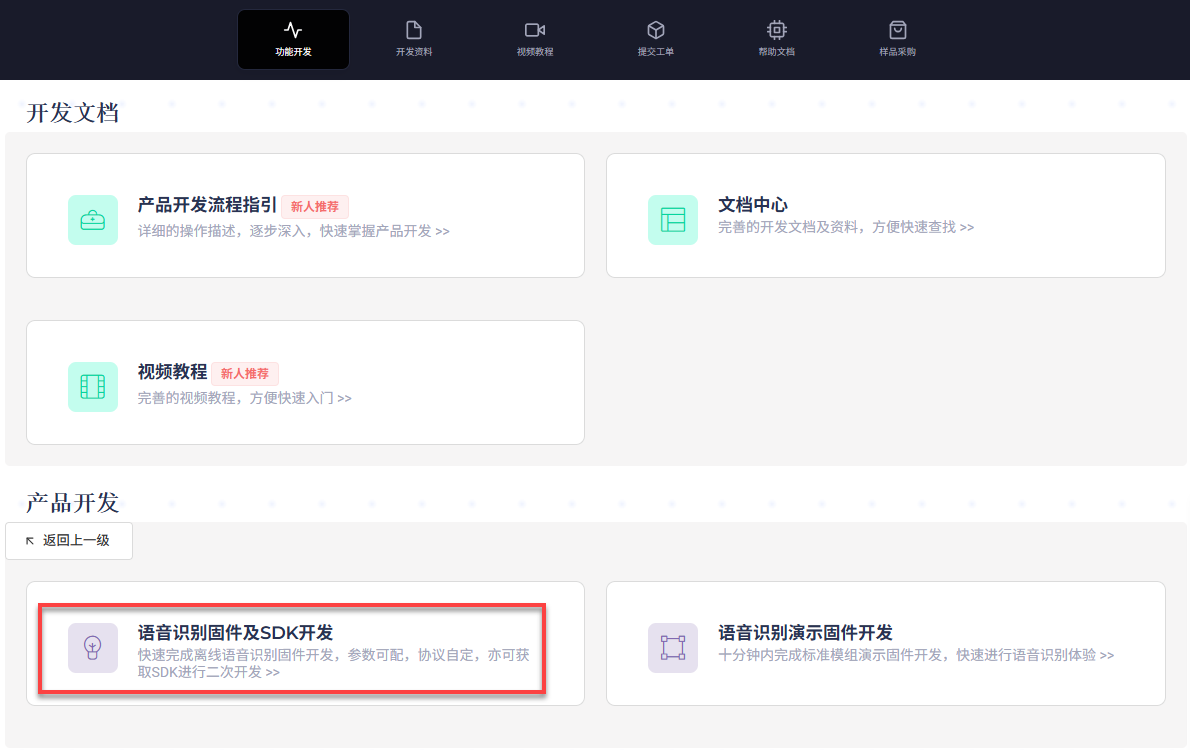Select the 视频教程 title in 开发文档 section

coord(172,372)
